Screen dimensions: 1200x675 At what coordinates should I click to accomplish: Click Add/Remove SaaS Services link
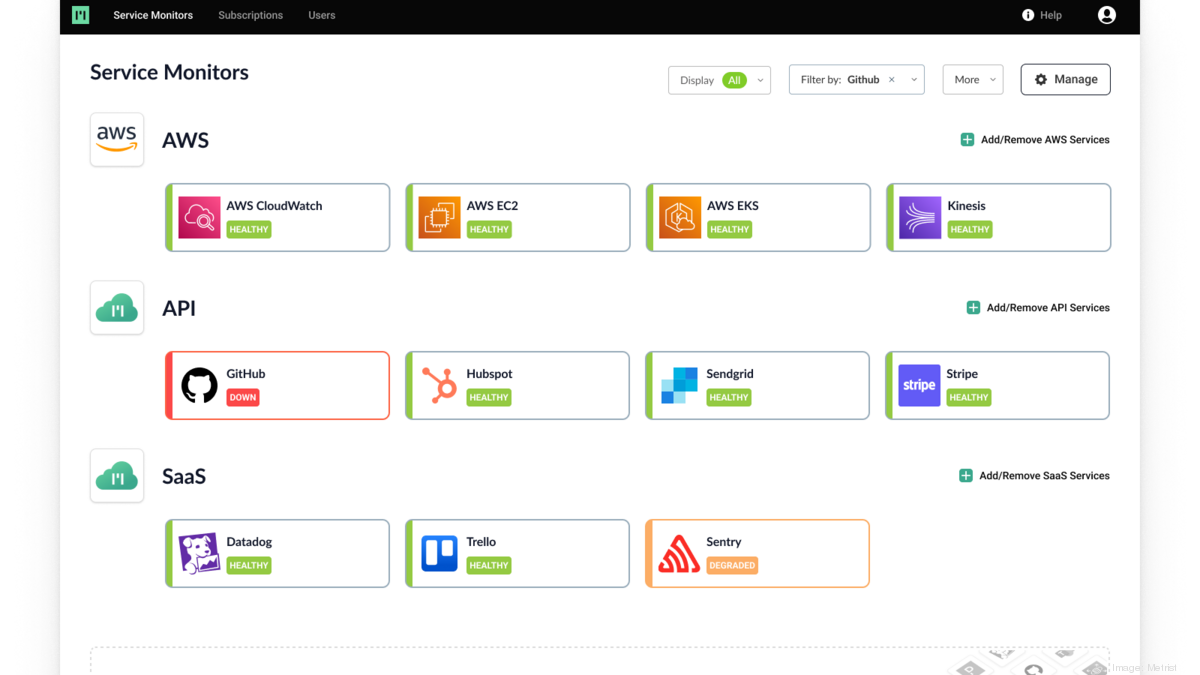[x=1034, y=476]
